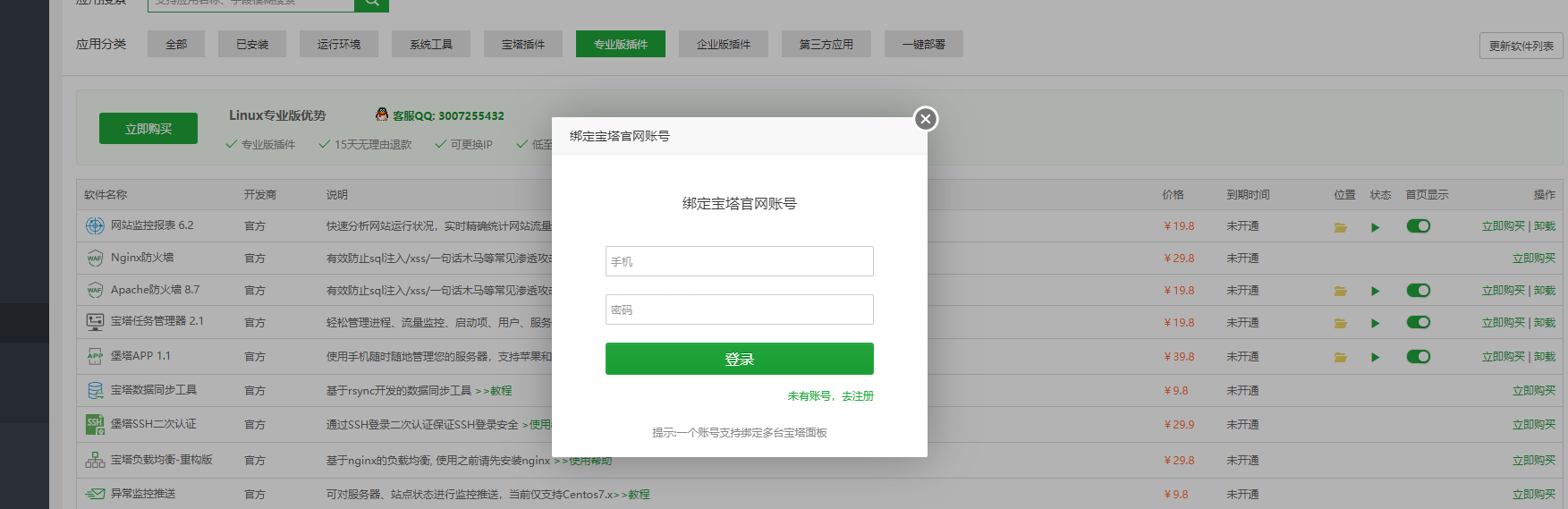
Task: Select the 第三方应用 category tab
Action: click(826, 44)
